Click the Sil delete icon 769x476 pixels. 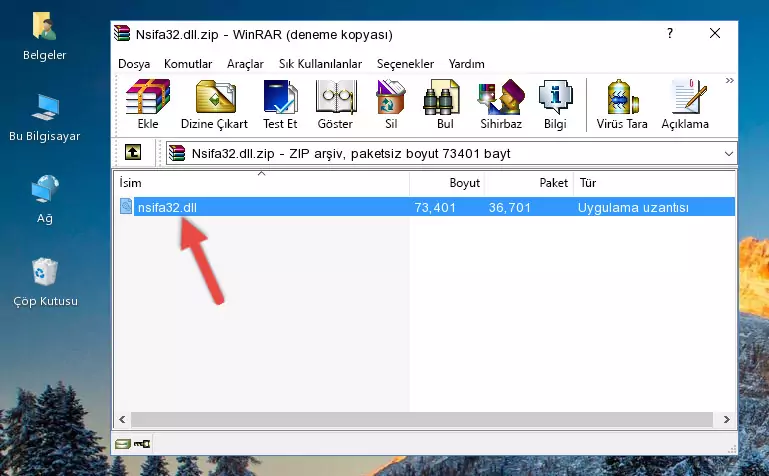click(391, 104)
